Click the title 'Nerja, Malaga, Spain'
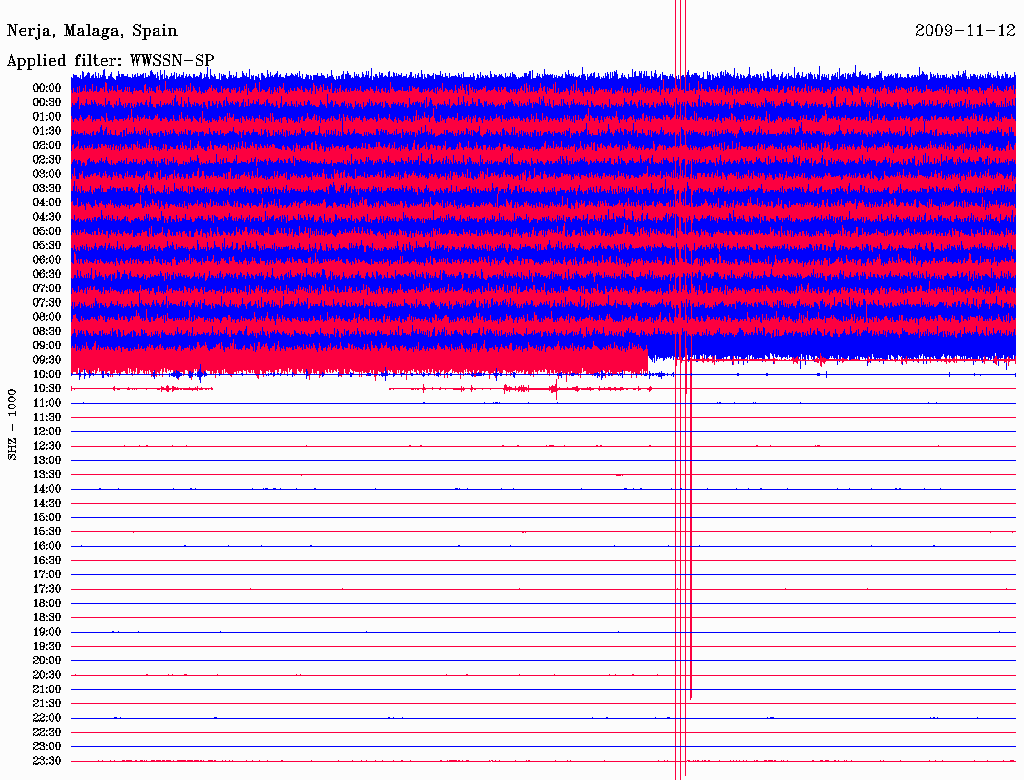This screenshot has width=1024, height=780. pyautogui.click(x=92, y=31)
